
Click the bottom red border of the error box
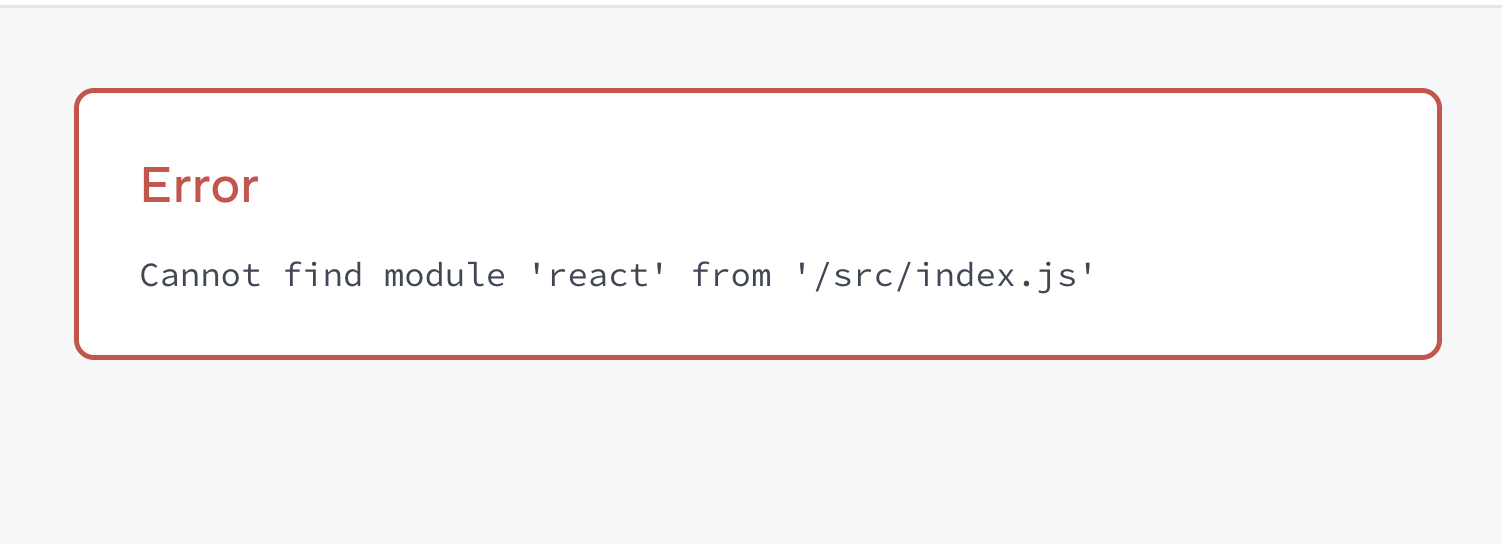(x=757, y=356)
